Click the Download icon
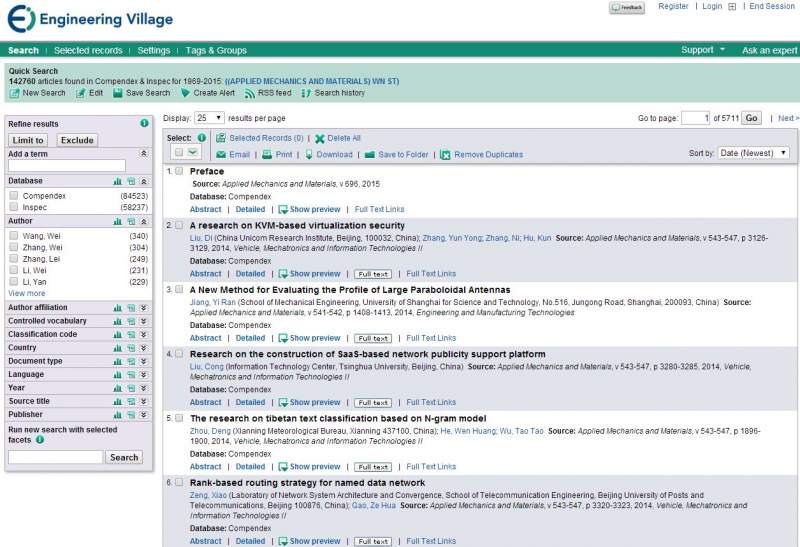Viewport: 800px width, 547px height. (309, 155)
